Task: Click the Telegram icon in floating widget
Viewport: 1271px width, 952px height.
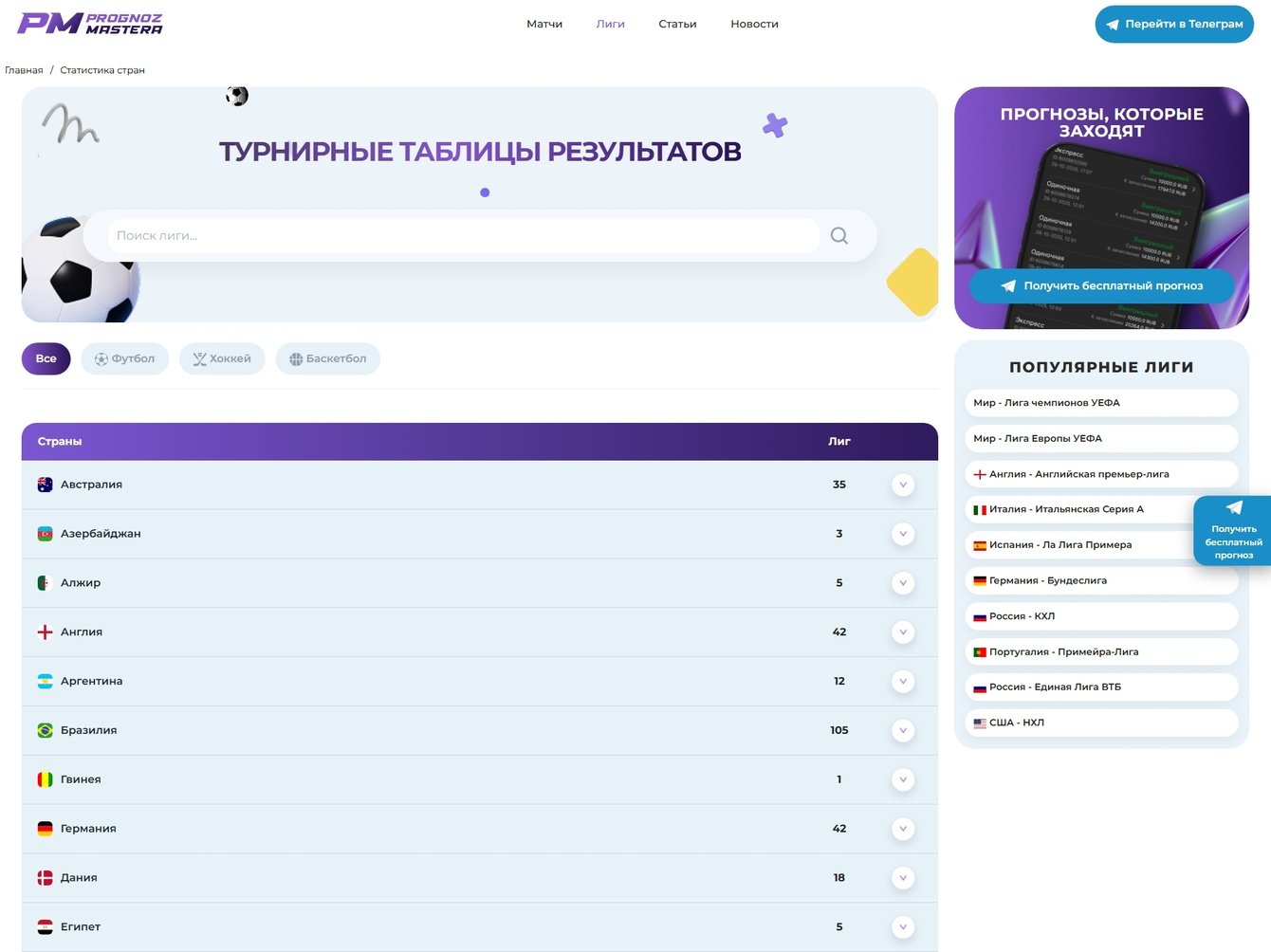Action: pyautogui.click(x=1234, y=508)
